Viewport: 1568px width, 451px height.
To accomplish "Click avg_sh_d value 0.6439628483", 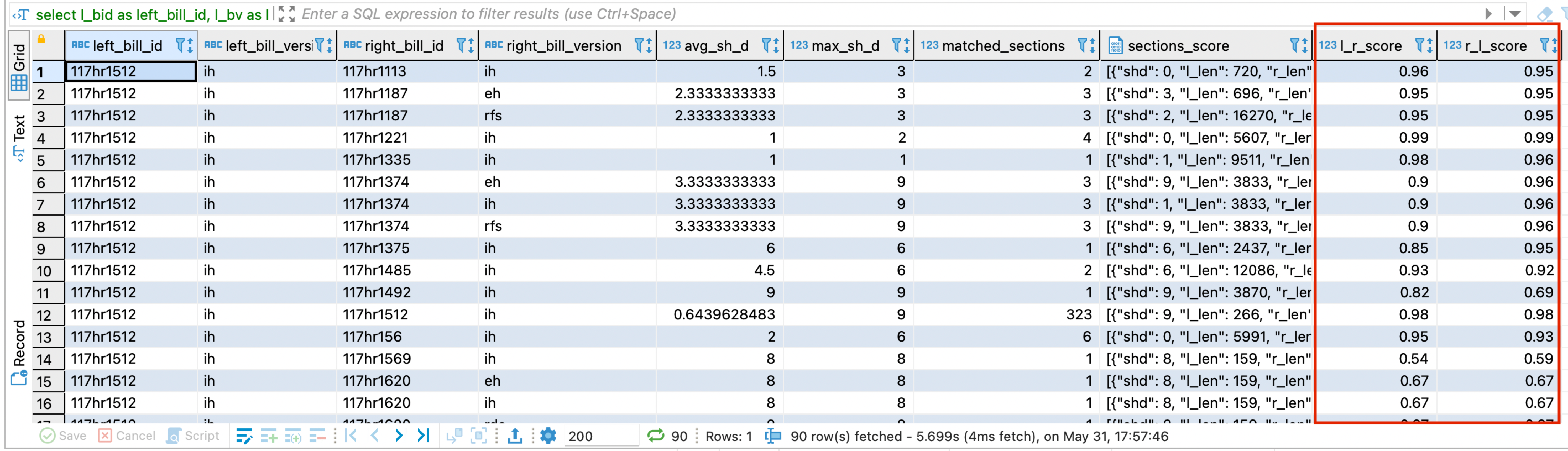I will pos(720,315).
